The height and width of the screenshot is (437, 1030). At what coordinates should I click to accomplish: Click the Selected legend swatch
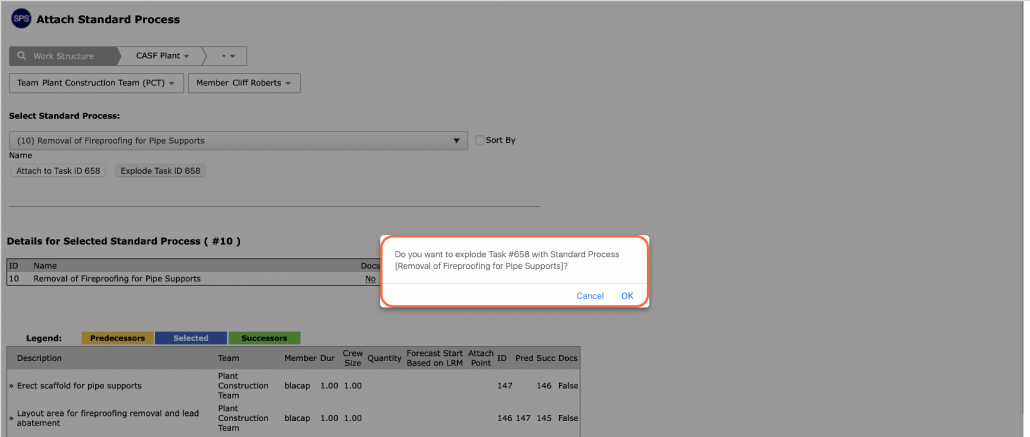[191, 338]
